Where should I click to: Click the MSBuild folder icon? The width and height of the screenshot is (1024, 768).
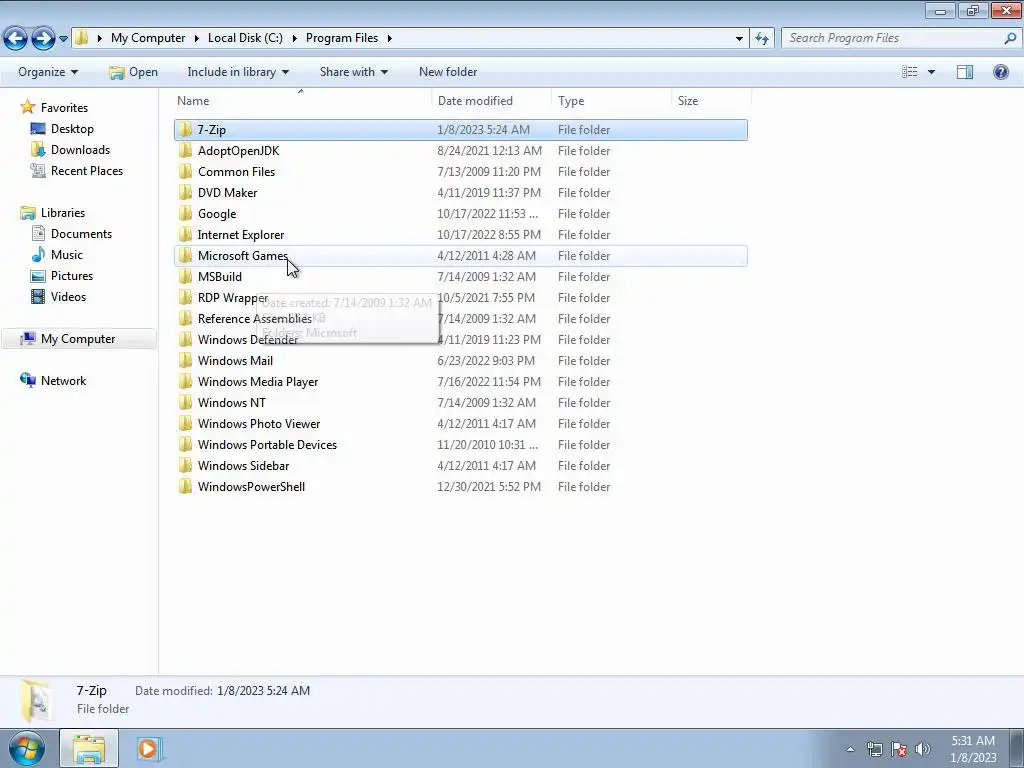[185, 276]
